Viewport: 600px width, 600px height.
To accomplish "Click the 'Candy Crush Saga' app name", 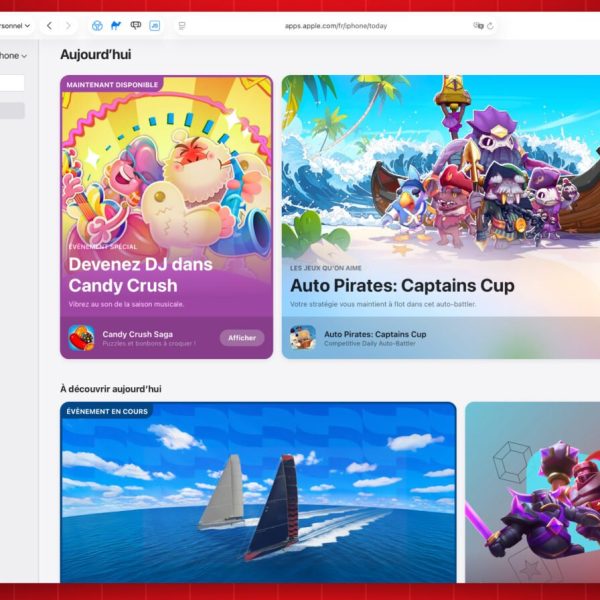I will tap(137, 334).
